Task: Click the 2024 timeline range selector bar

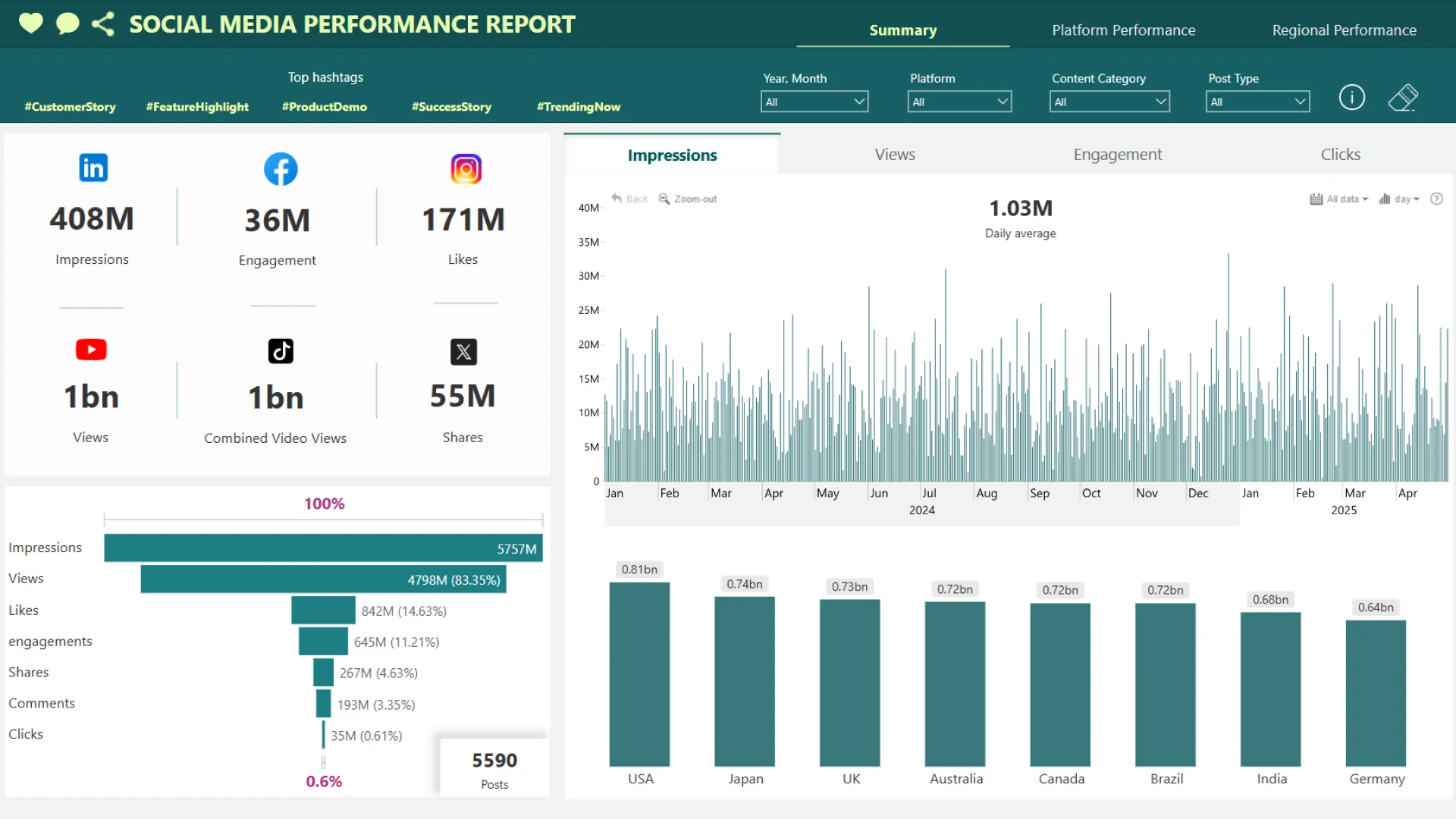Action: click(x=922, y=511)
